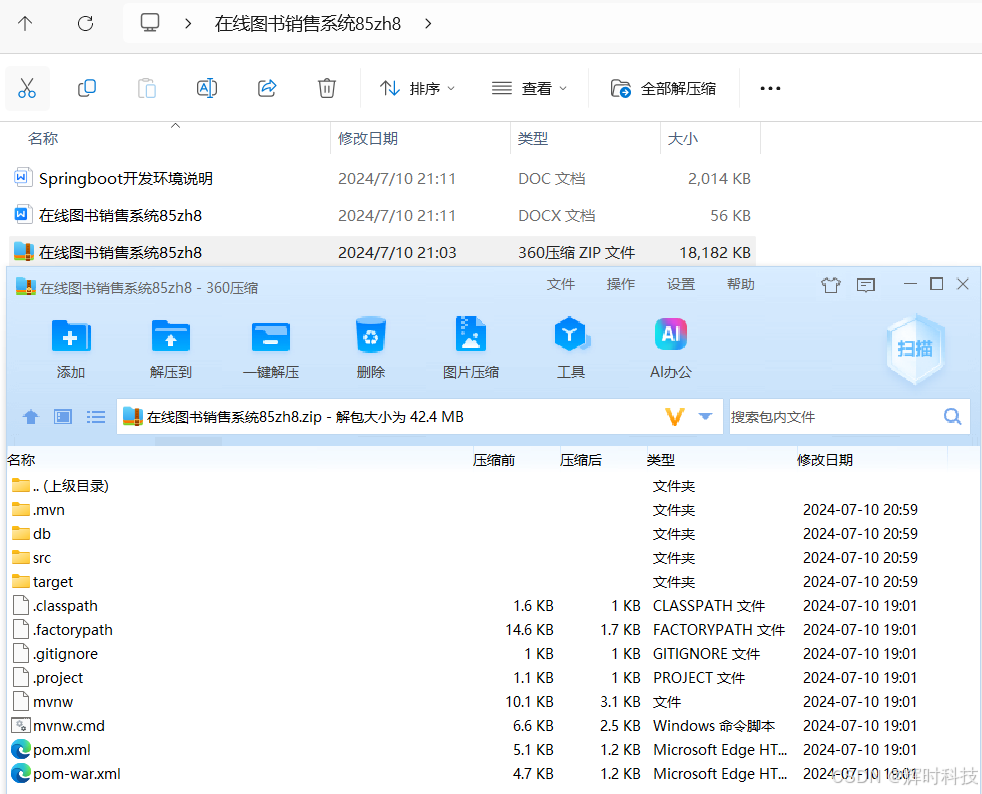Expand the 查看 view dropdown
Screen dimensions: 982x794
pos(530,88)
